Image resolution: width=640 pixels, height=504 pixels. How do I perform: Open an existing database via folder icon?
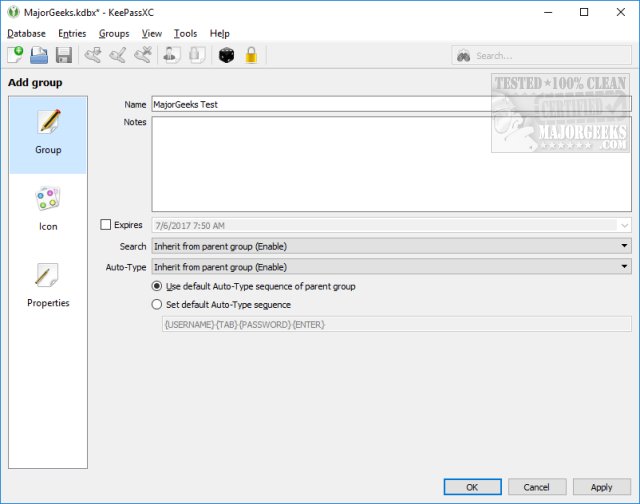(x=39, y=55)
